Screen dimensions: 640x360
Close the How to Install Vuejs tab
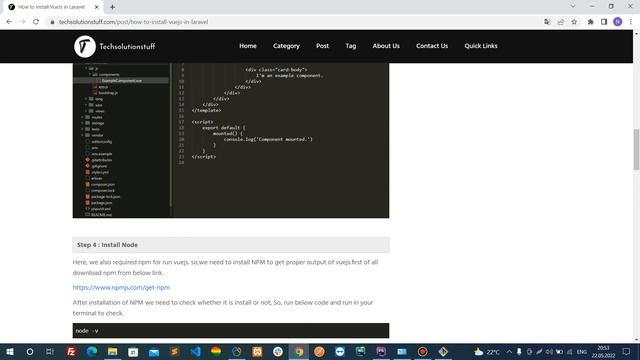pyautogui.click(x=97, y=7)
